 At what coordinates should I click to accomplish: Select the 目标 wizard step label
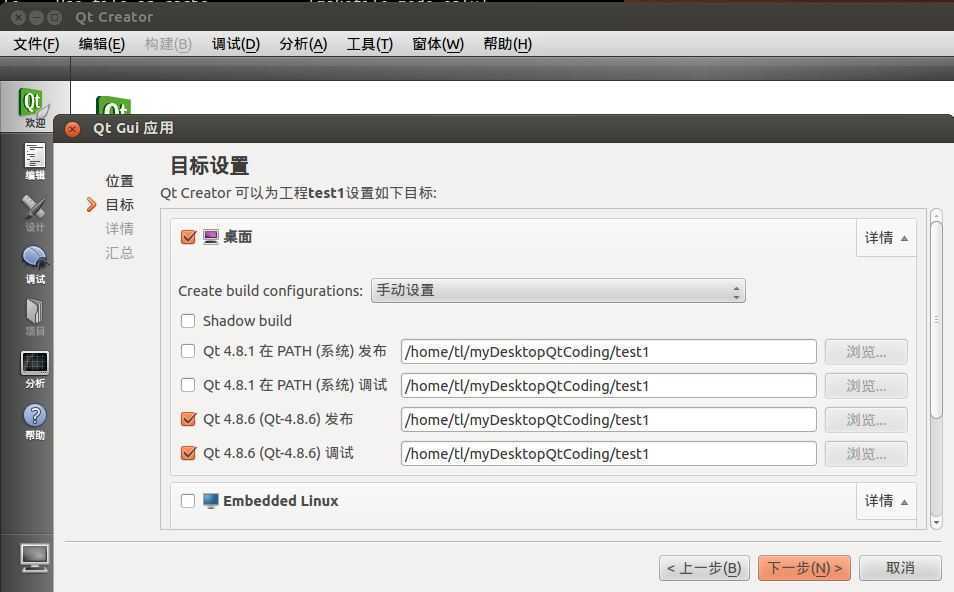pos(119,205)
